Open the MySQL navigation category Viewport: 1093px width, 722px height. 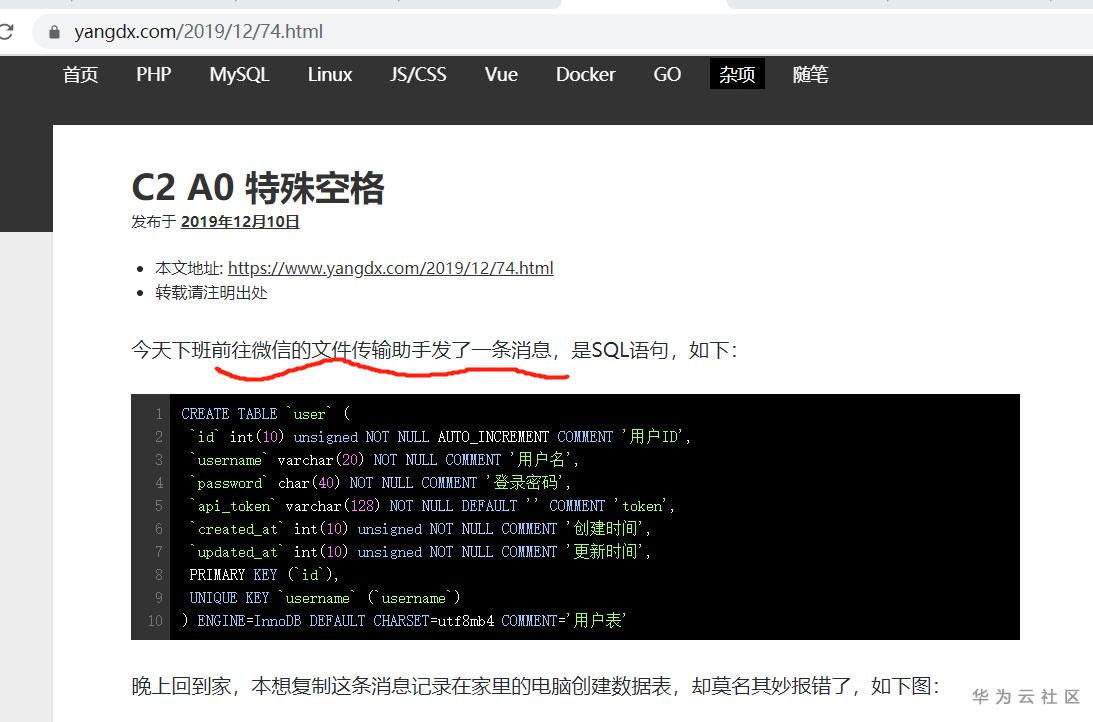pyautogui.click(x=239, y=74)
